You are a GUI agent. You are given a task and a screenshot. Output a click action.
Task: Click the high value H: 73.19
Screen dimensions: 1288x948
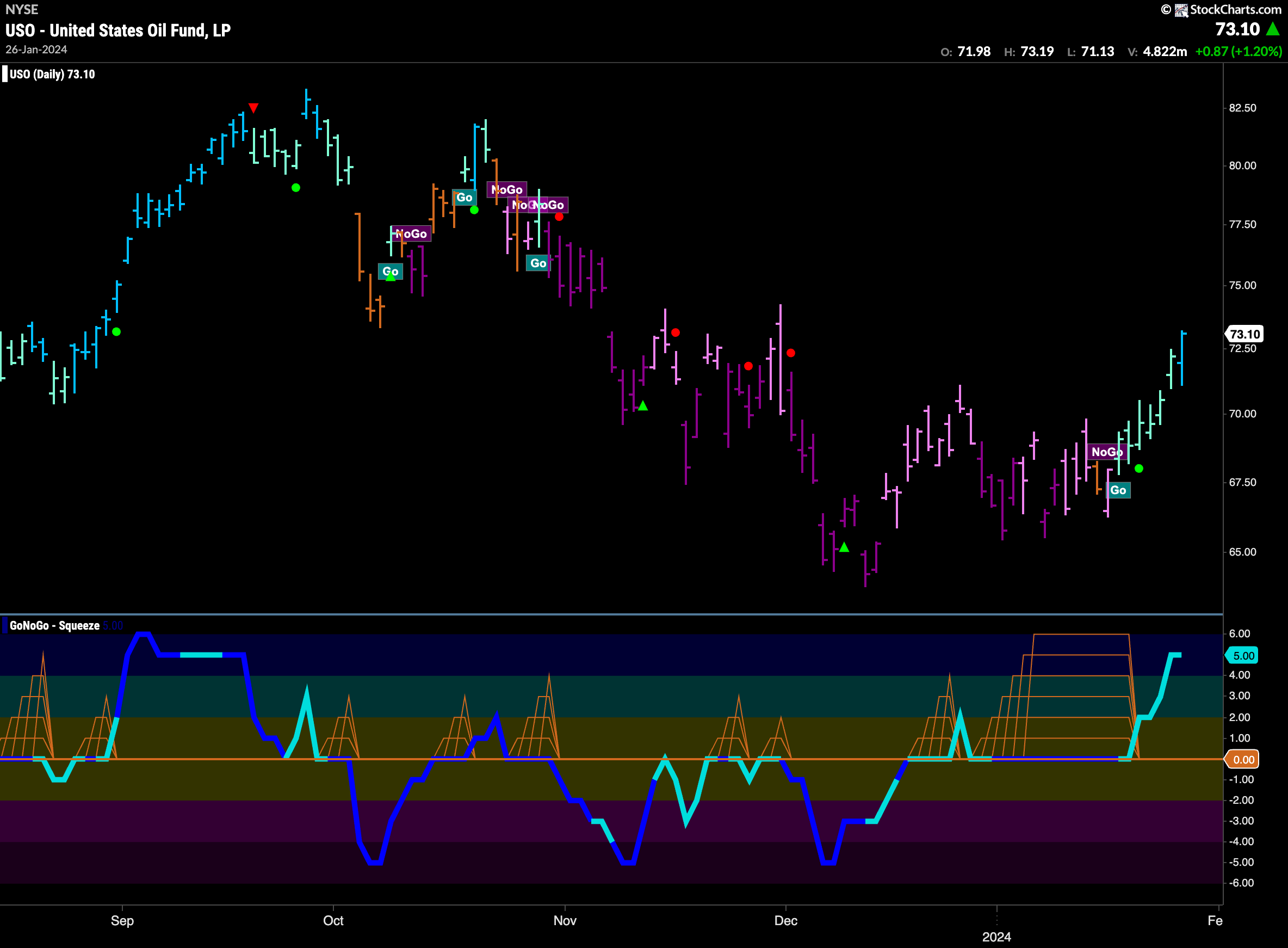[x=1029, y=52]
